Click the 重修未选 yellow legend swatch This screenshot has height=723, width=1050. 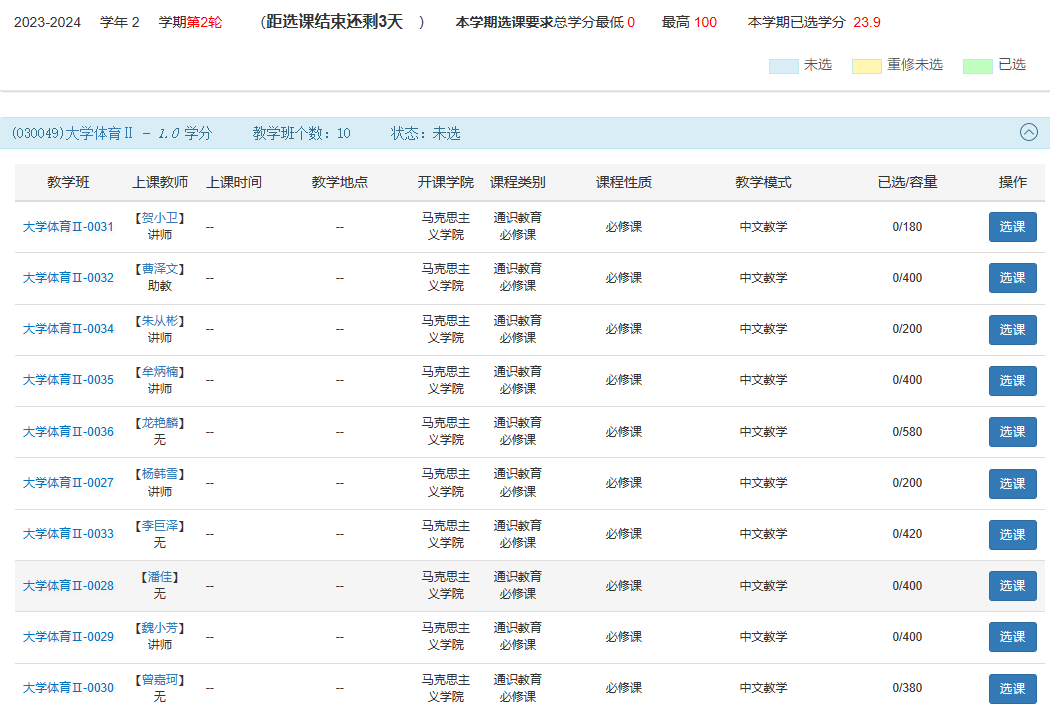(x=867, y=66)
